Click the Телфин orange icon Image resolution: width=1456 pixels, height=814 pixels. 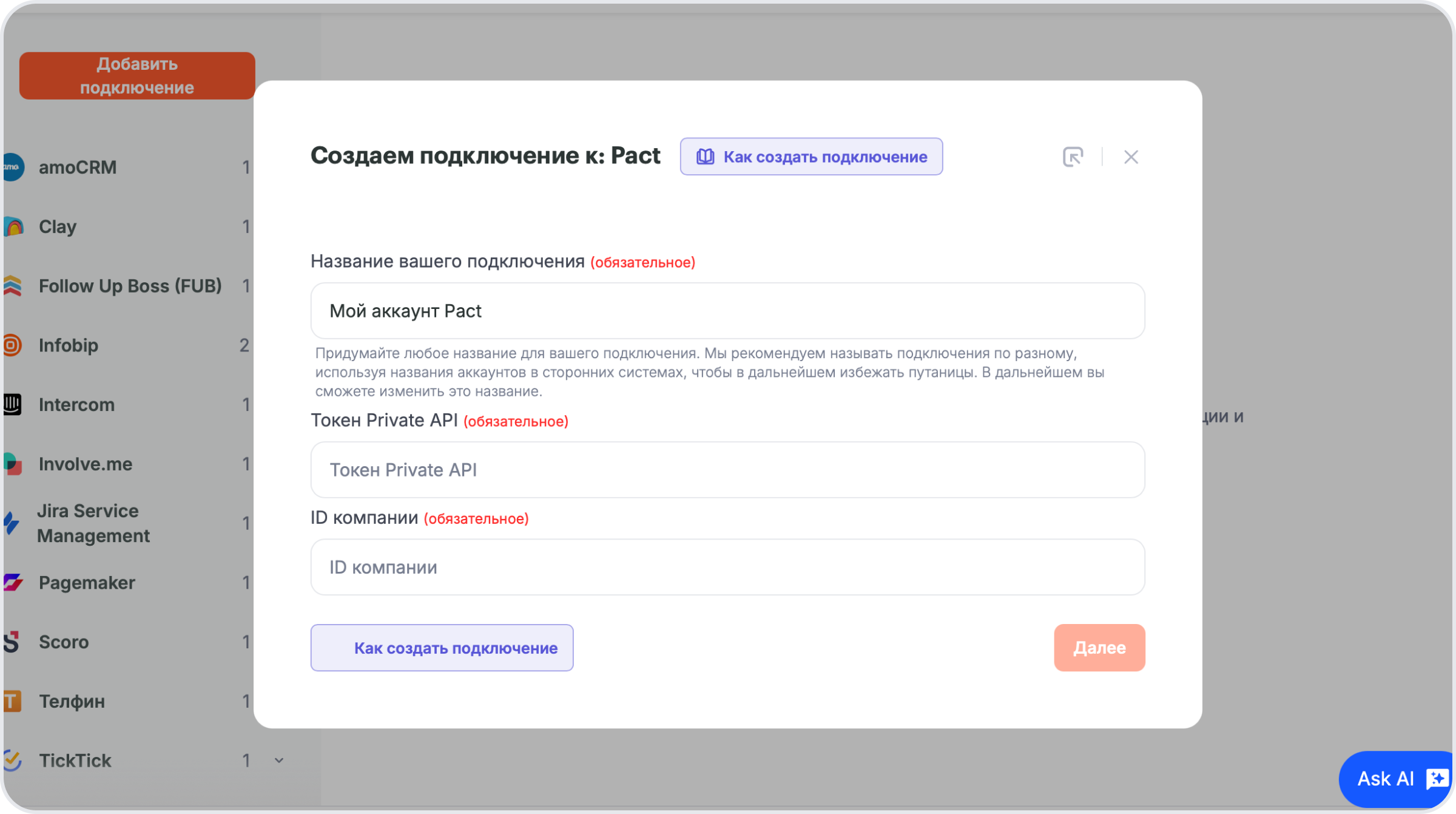click(12, 701)
